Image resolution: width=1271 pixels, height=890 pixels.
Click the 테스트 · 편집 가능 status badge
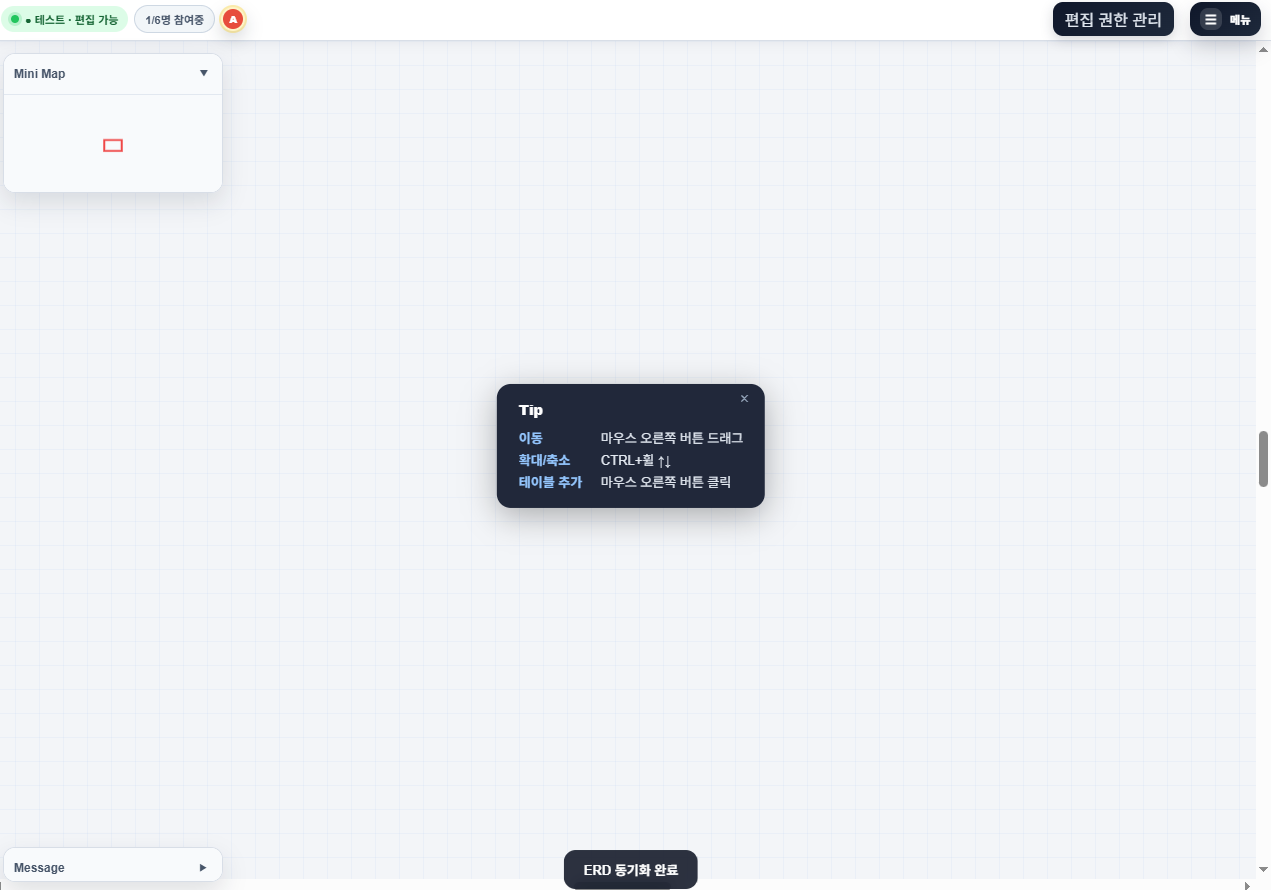65,19
